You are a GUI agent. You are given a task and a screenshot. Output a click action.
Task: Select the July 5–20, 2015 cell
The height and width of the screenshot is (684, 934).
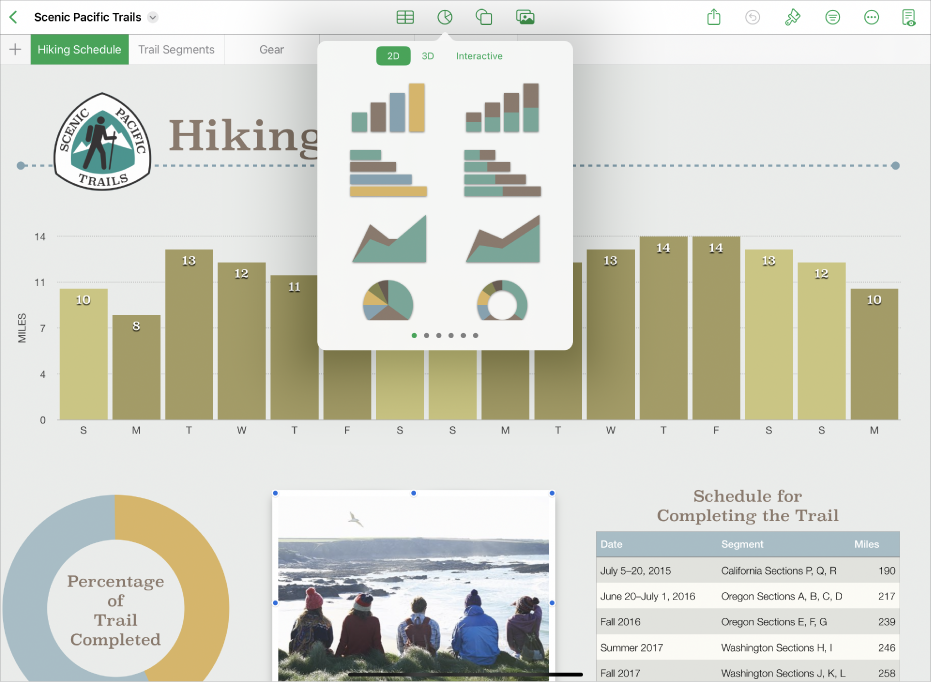(x=656, y=571)
